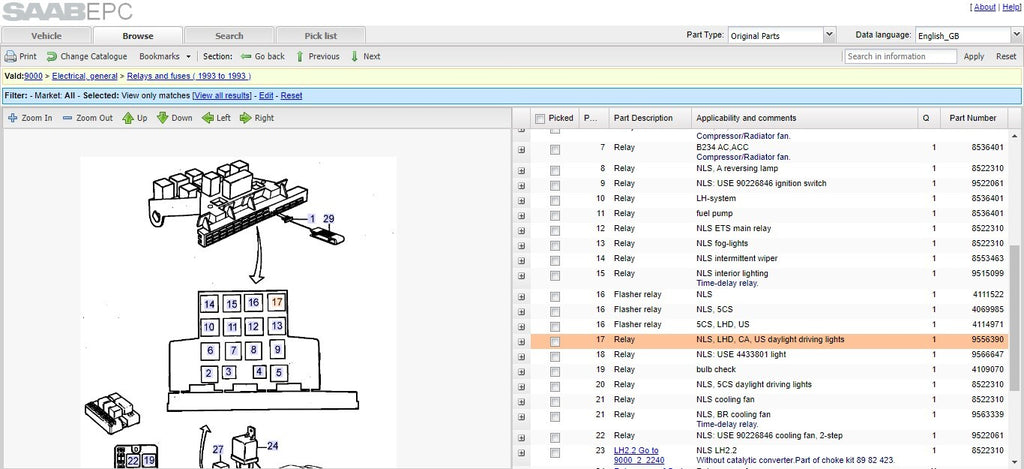
Task: Select relay position 10 in diagram
Action: click(x=209, y=327)
